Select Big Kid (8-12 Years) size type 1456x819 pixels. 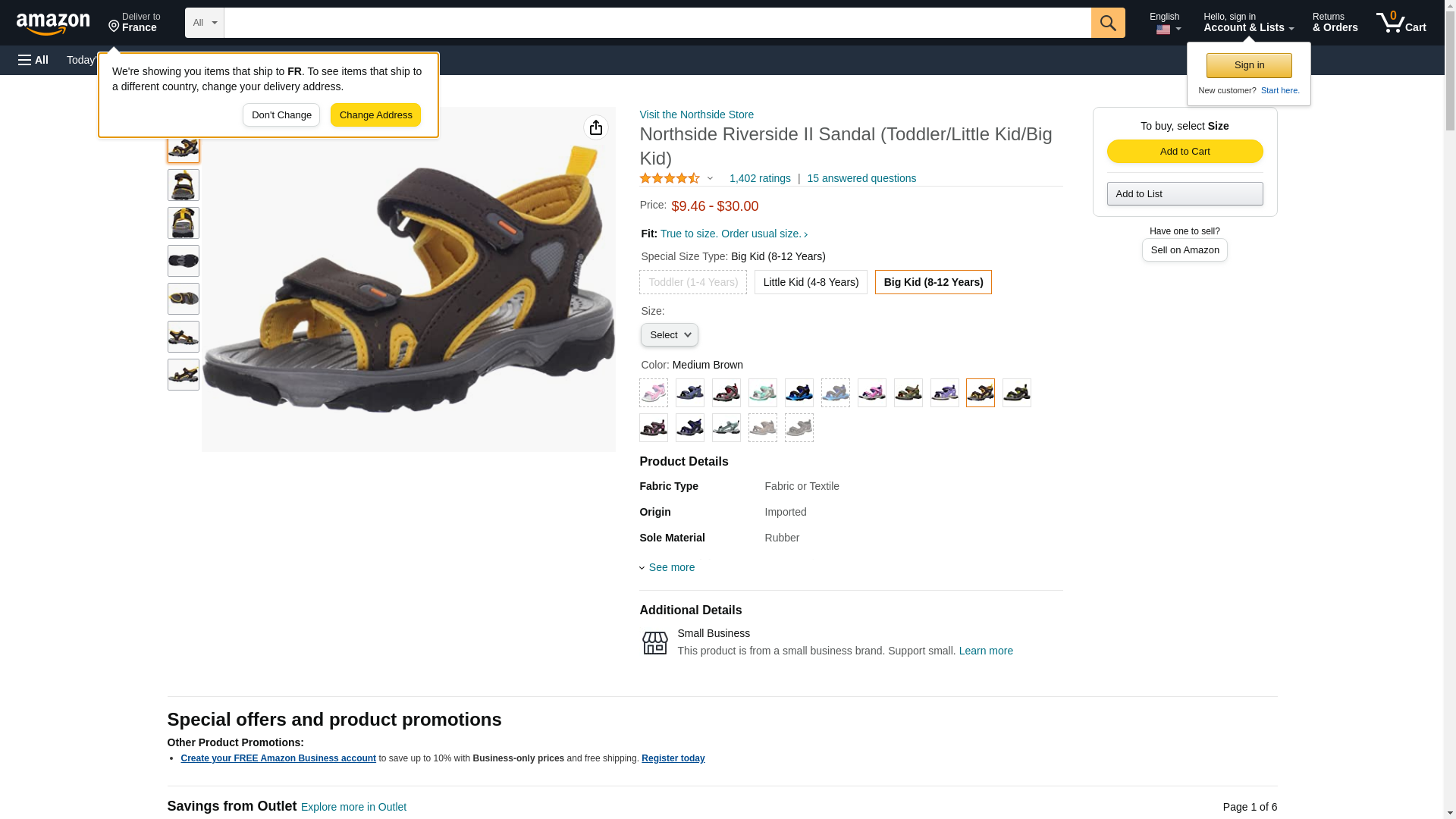933,282
